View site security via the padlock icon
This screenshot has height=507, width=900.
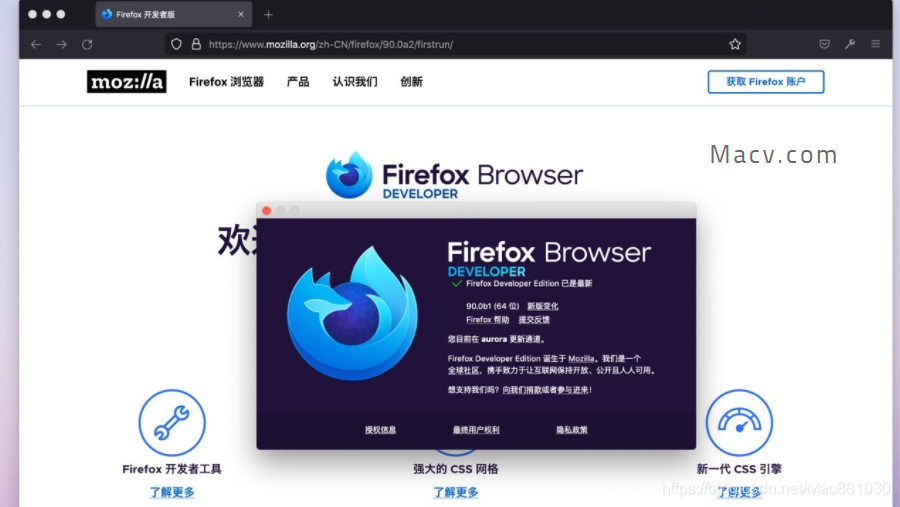click(x=196, y=44)
